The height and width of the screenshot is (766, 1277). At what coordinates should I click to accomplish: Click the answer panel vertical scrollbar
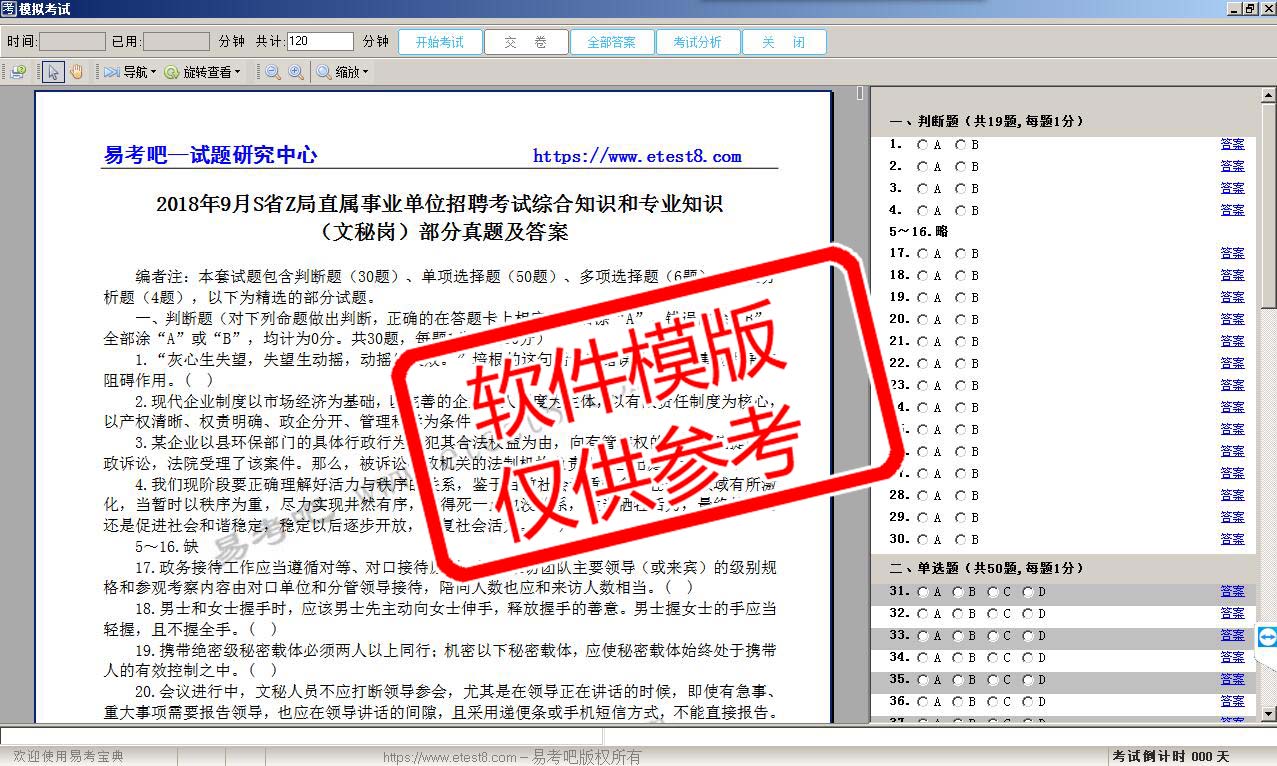coord(1267,400)
